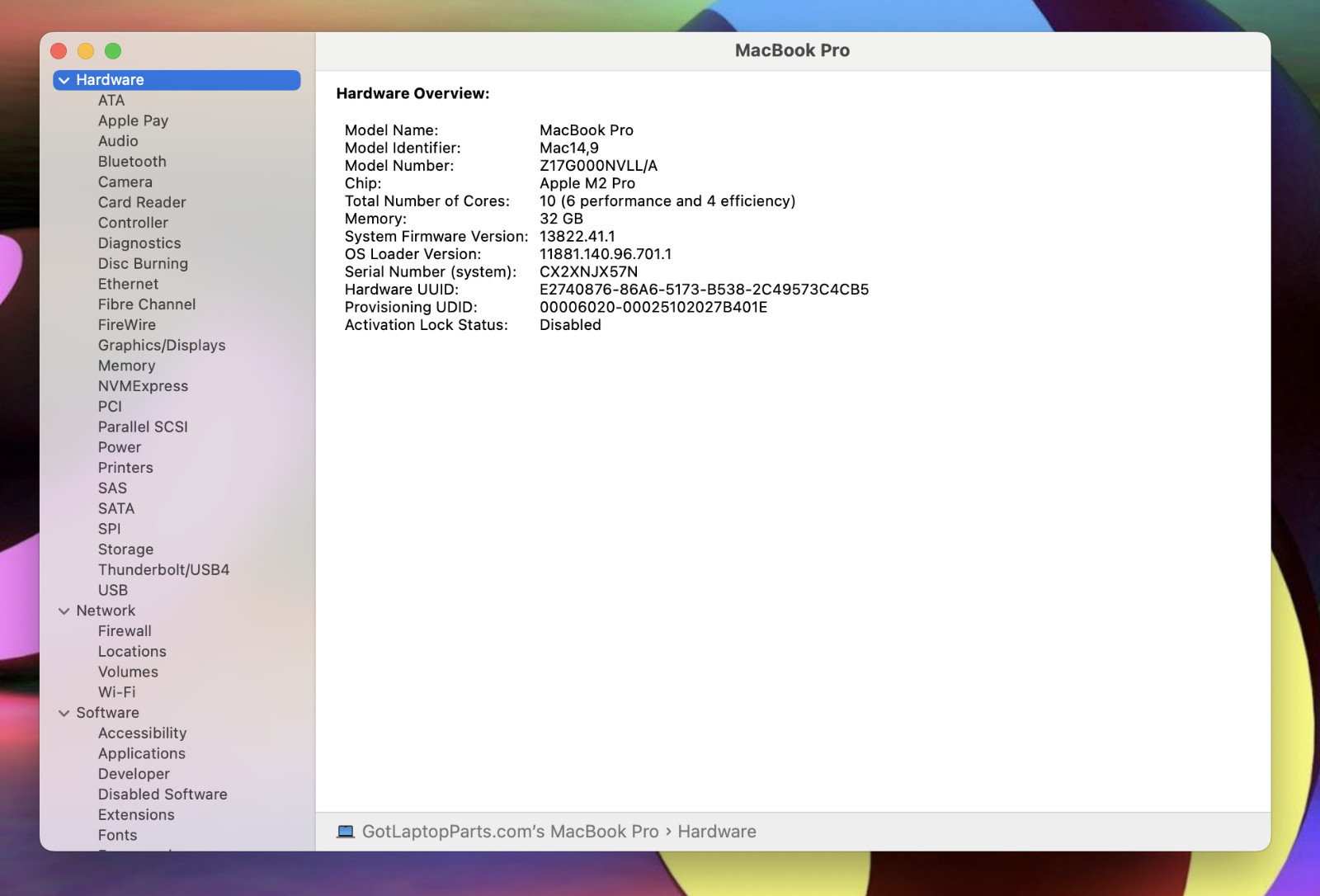Image resolution: width=1320 pixels, height=896 pixels.
Task: Select Applications under Software
Action: click(142, 753)
